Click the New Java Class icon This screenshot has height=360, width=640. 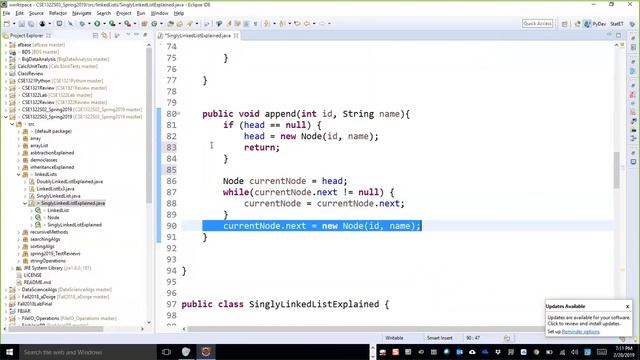[154, 24]
